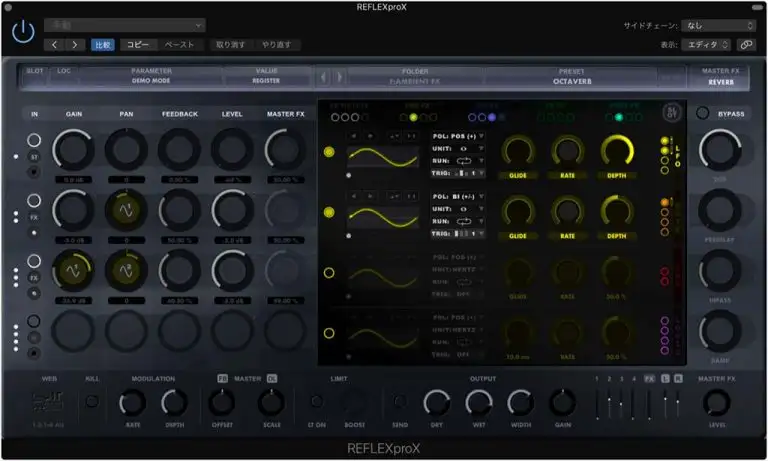Click first LFO previous waveform arrow
This screenshot has width=768, height=461.
[354, 136]
